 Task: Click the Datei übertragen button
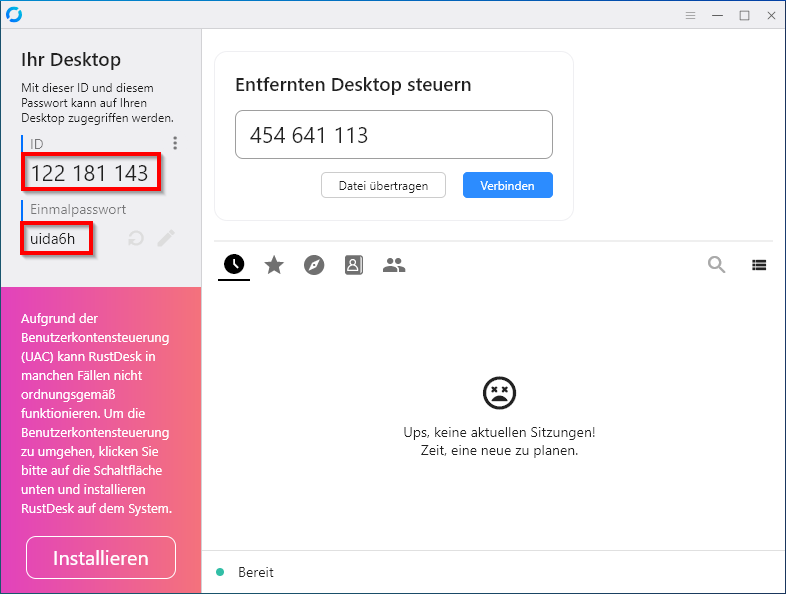click(x=383, y=185)
